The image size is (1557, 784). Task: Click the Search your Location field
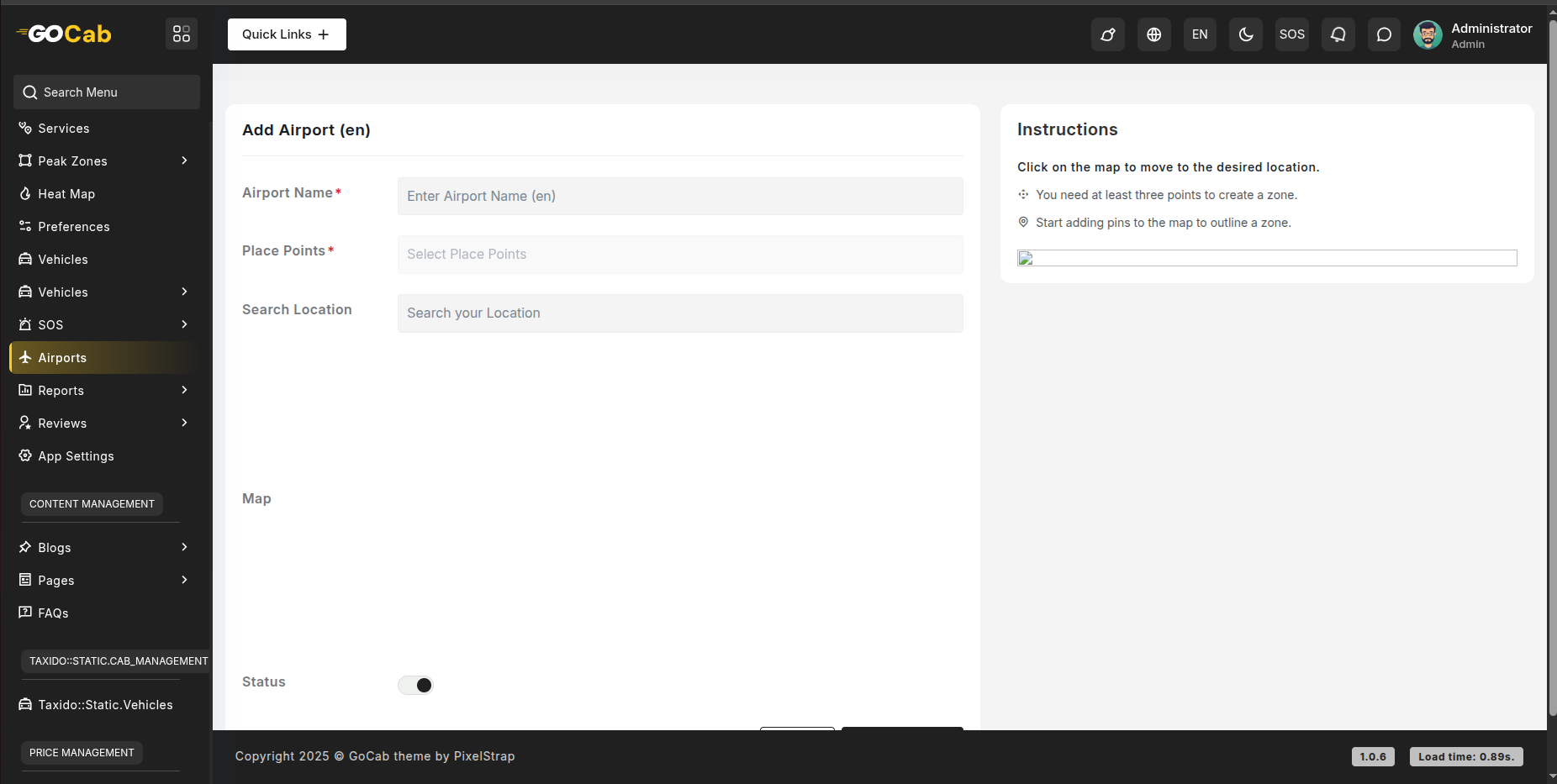[679, 313]
